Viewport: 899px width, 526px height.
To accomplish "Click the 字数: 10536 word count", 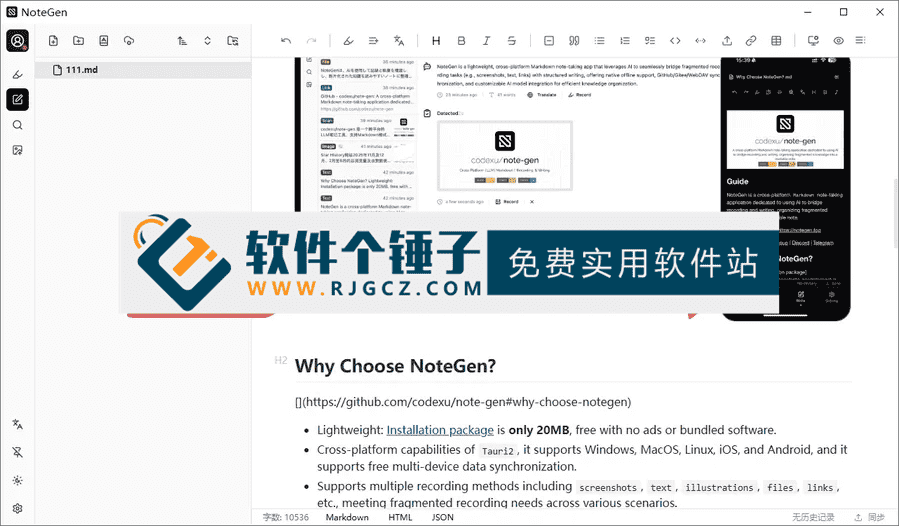I will point(286,517).
